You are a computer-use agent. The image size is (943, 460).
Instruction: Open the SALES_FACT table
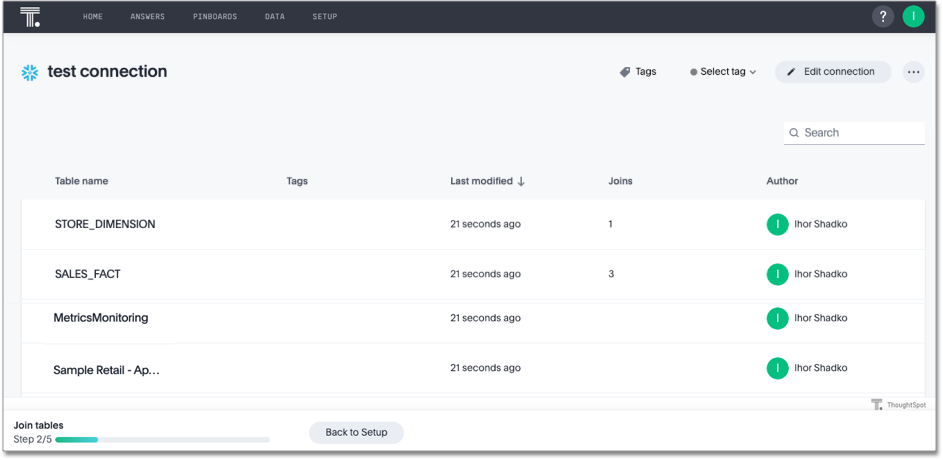coord(88,274)
